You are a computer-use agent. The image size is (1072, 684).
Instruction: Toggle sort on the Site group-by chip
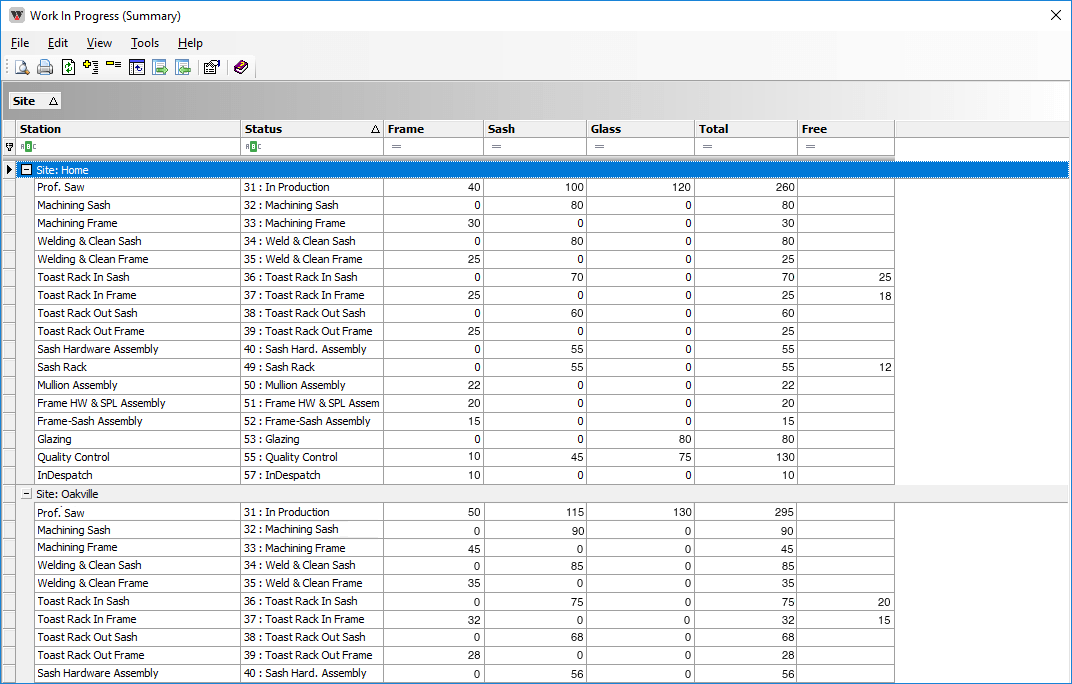[35, 101]
